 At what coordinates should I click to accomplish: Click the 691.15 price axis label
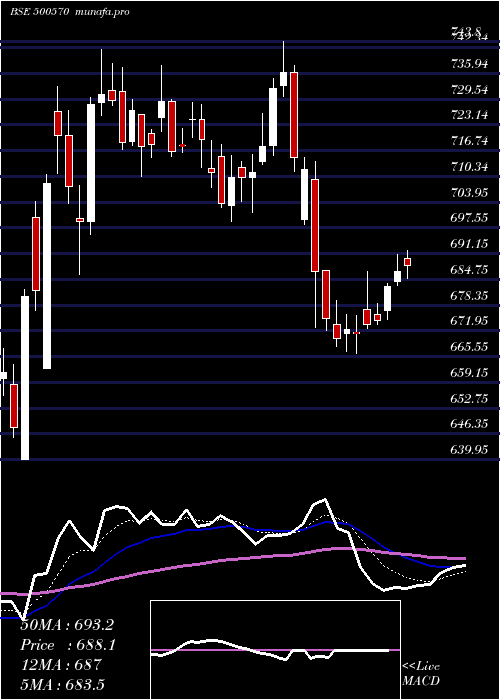pos(469,244)
